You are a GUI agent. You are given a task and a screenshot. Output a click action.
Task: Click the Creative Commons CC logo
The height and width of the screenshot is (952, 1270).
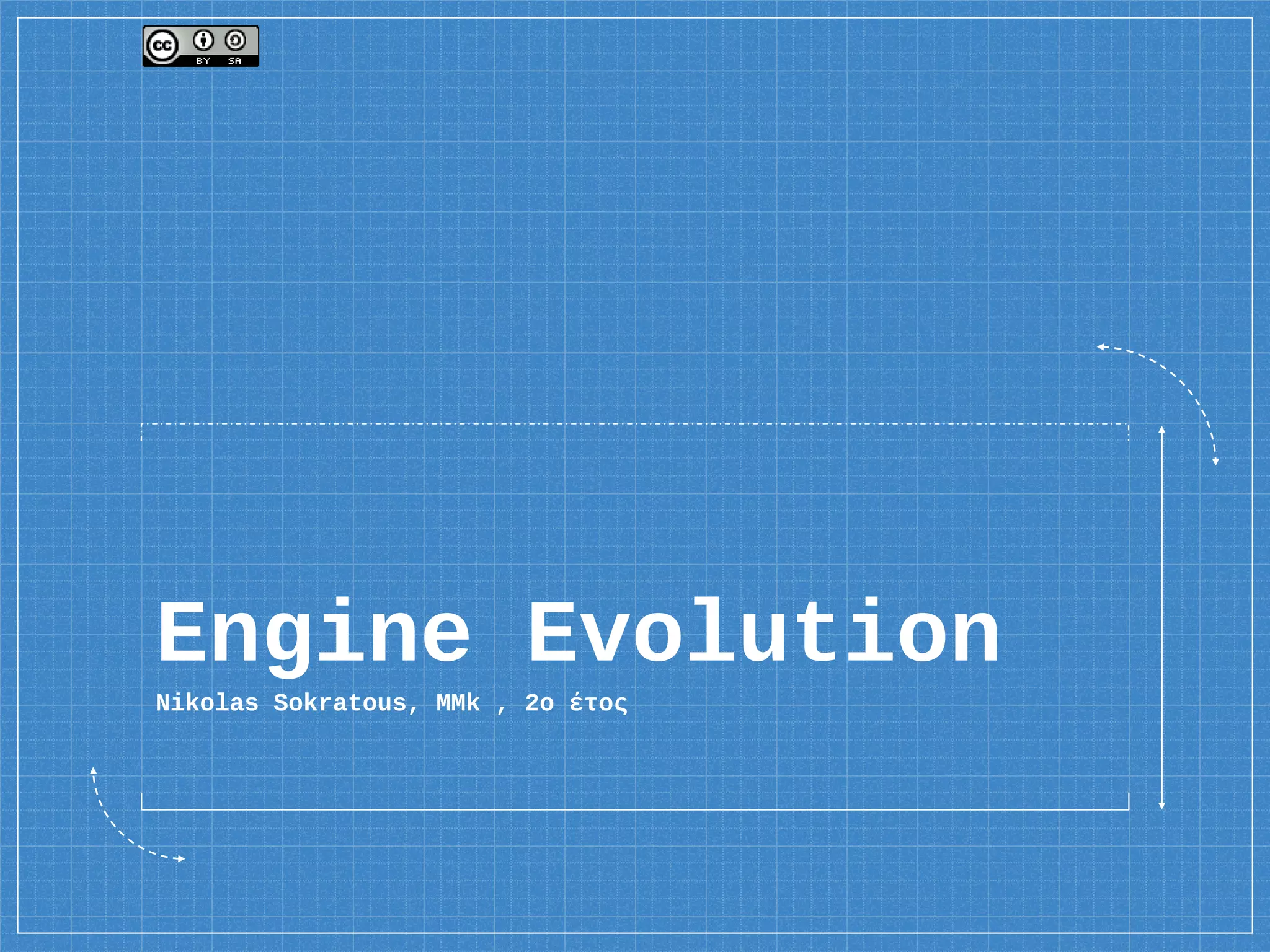point(162,46)
